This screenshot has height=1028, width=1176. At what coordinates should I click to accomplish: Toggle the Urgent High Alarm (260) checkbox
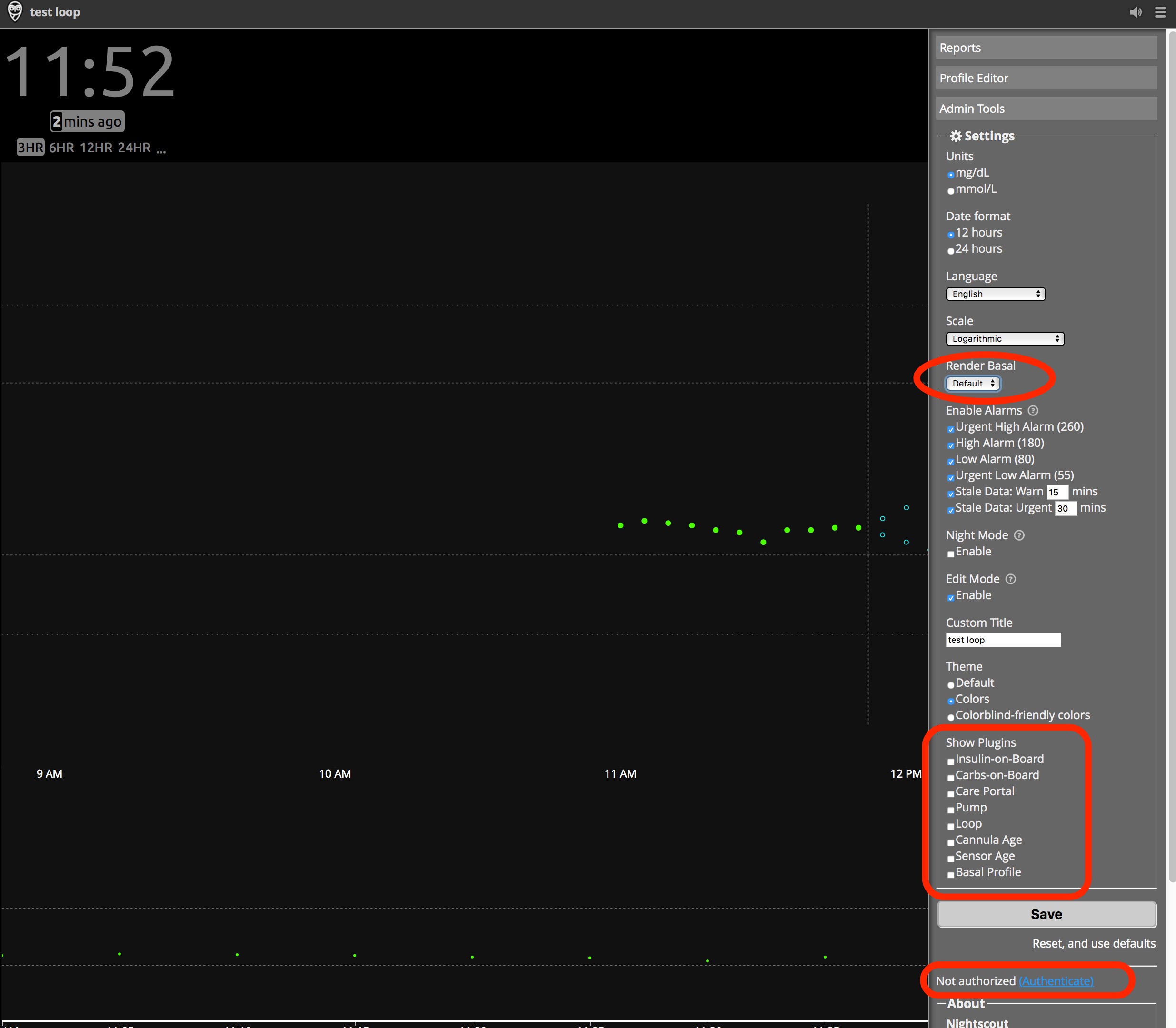click(951, 429)
